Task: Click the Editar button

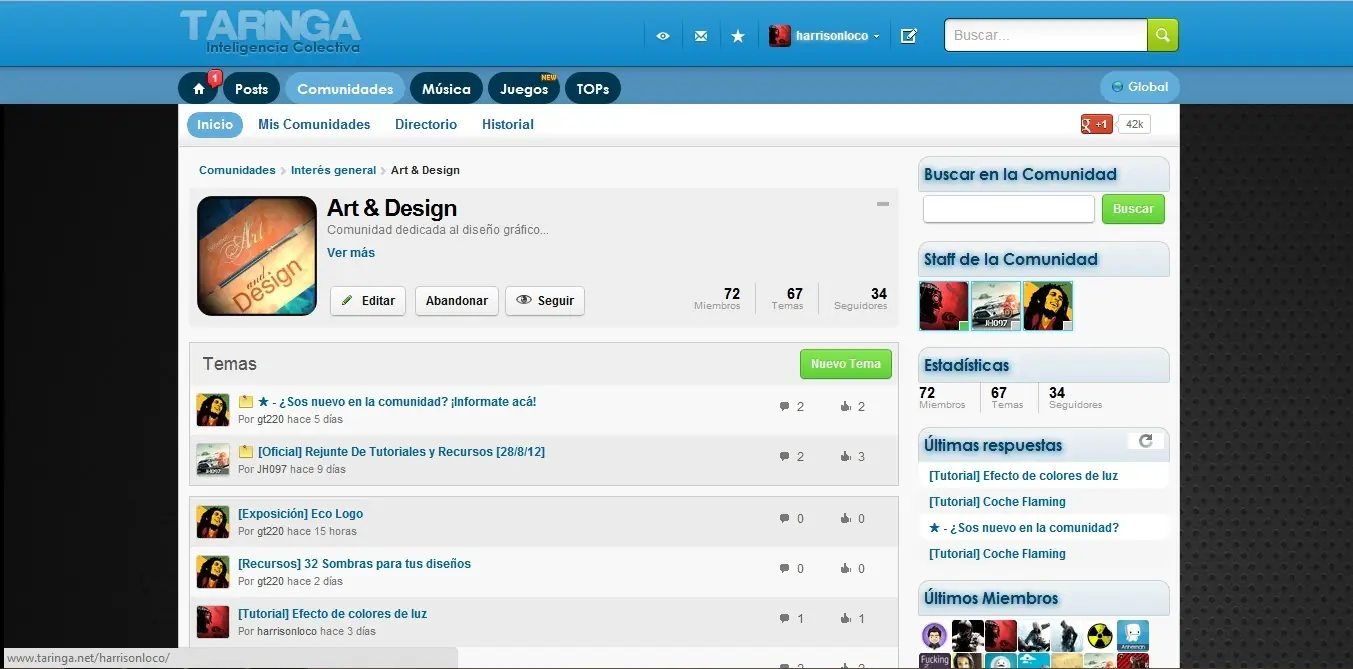Action: click(x=368, y=301)
